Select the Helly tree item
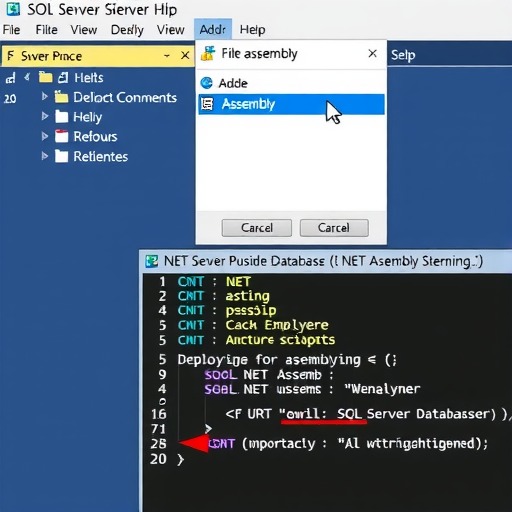The width and height of the screenshot is (512, 512). click(x=87, y=117)
